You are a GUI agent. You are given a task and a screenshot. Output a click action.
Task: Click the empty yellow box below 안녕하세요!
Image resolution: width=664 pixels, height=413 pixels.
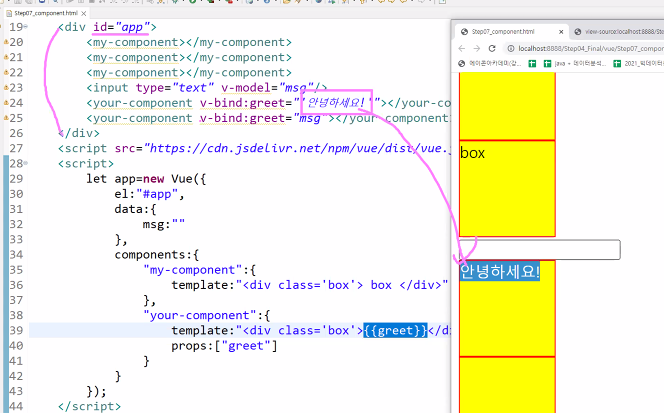click(x=507, y=385)
